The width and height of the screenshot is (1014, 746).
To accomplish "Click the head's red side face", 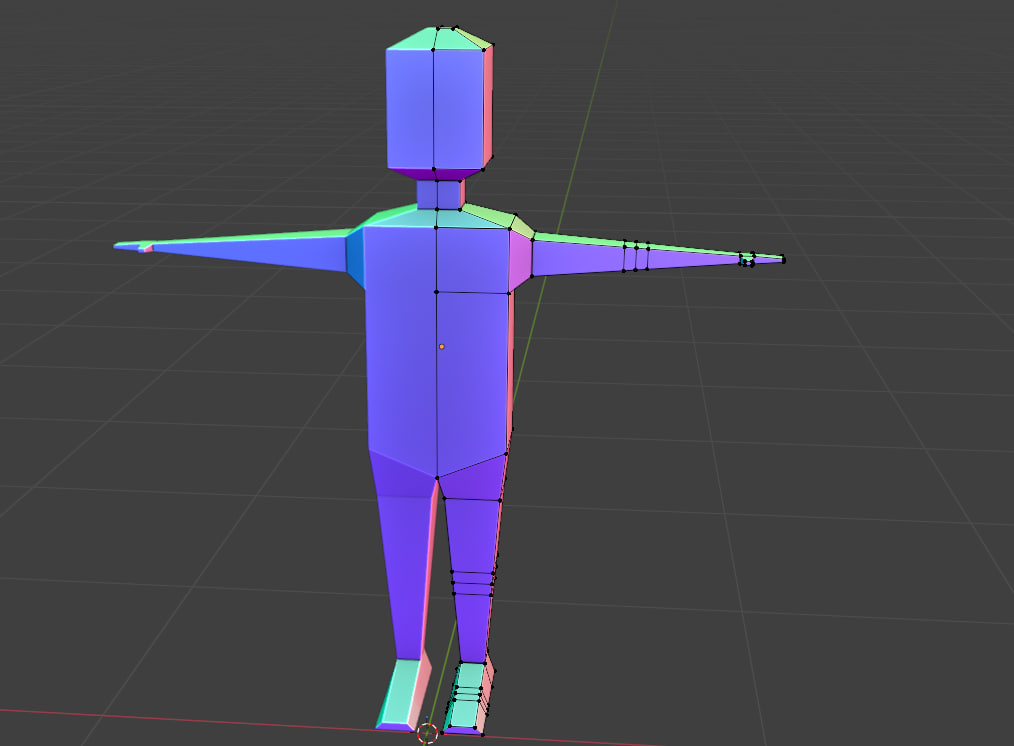I will pyautogui.click(x=489, y=107).
